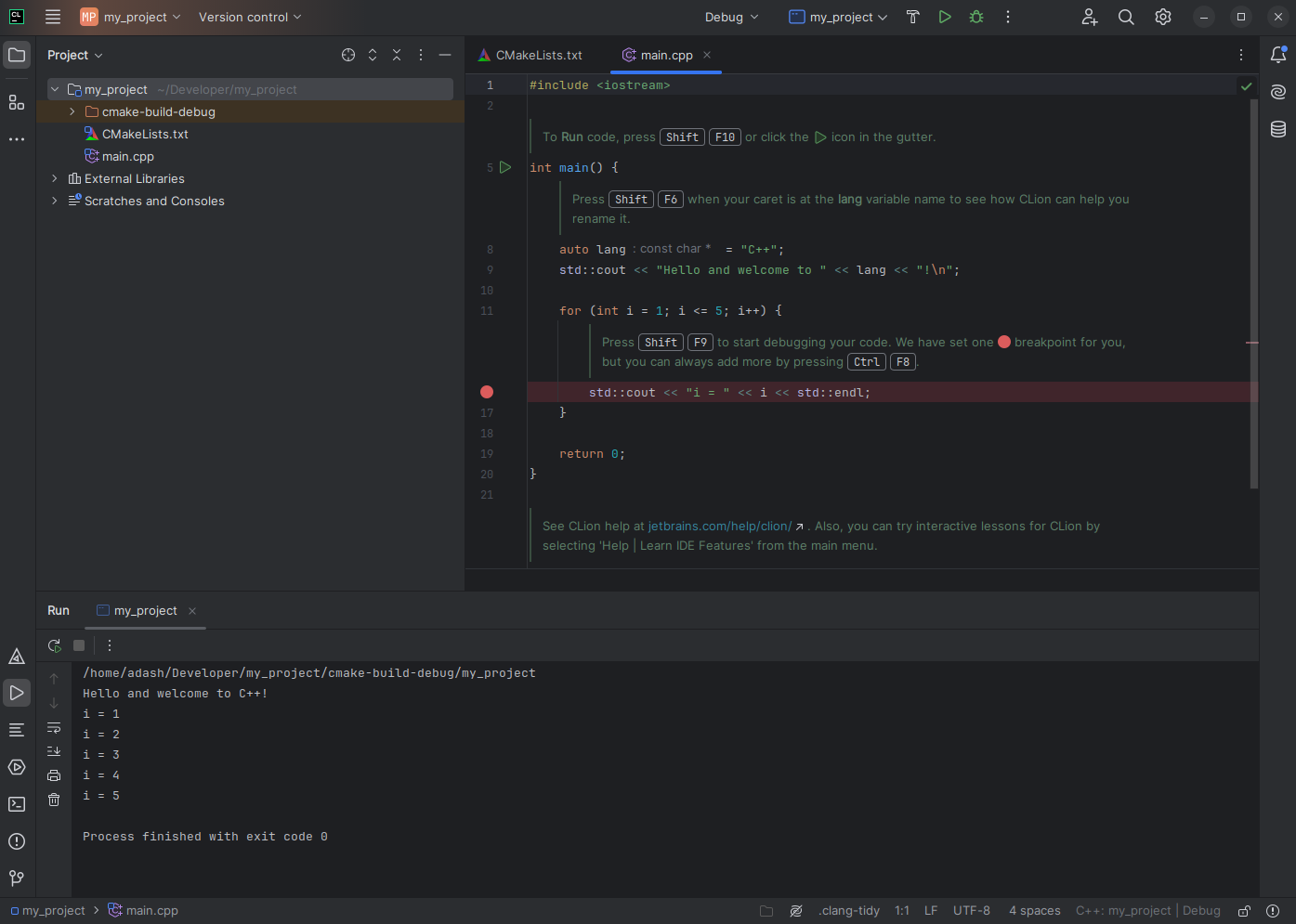
Task: Click UTF-8 encoding in status bar
Action: 972,911
